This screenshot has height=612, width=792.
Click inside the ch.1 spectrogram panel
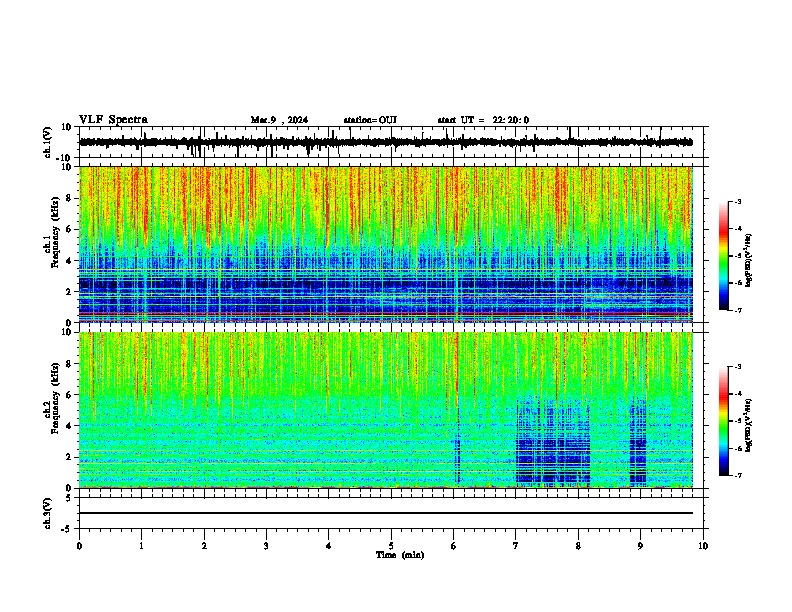point(386,244)
